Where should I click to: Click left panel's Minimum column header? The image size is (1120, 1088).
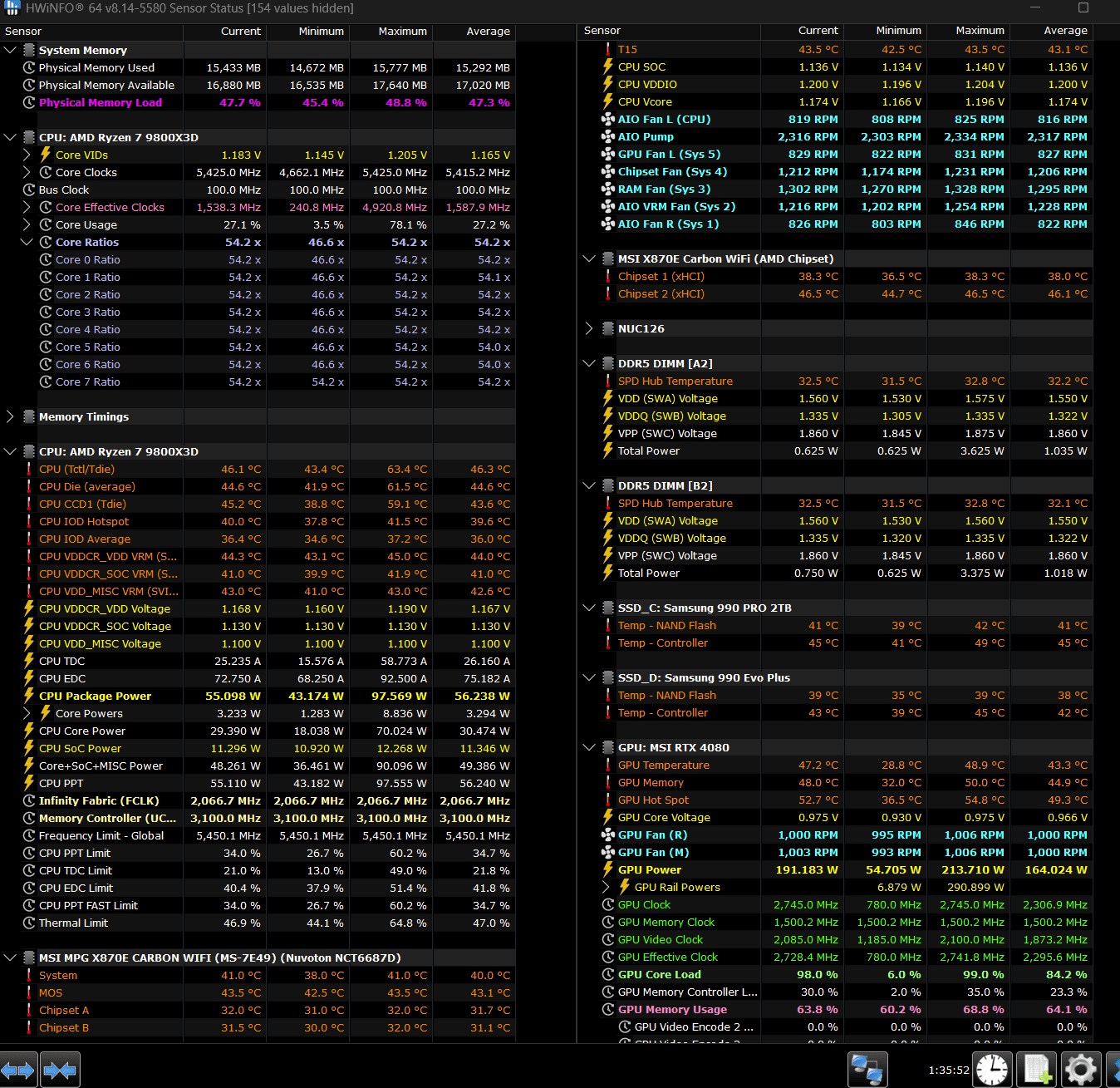[x=307, y=31]
